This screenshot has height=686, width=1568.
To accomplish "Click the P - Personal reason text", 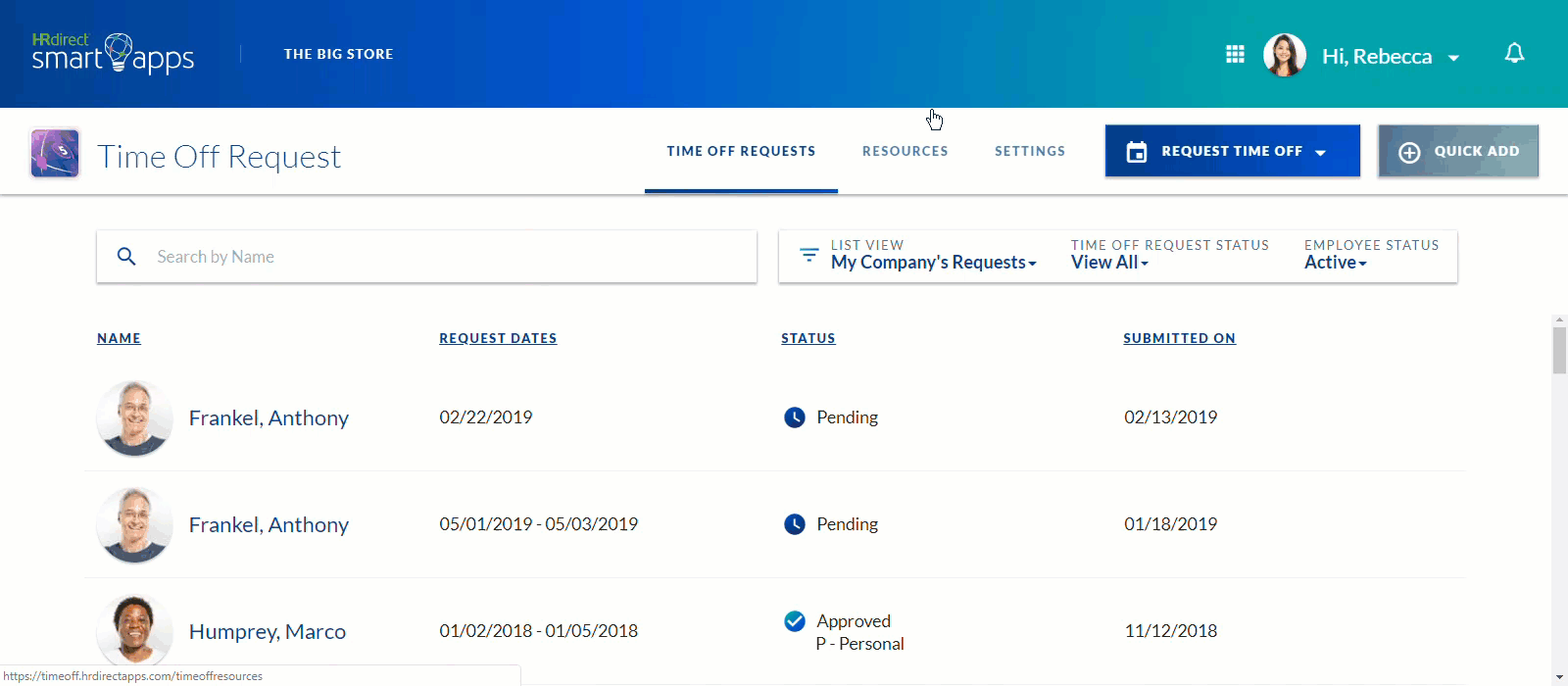I will coord(859,644).
